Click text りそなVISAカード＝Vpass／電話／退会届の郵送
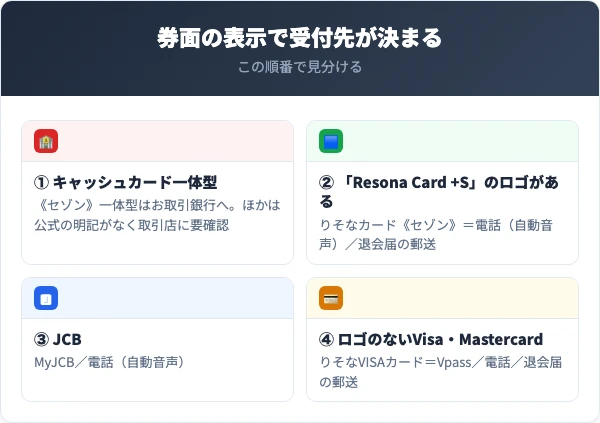 (440, 372)
